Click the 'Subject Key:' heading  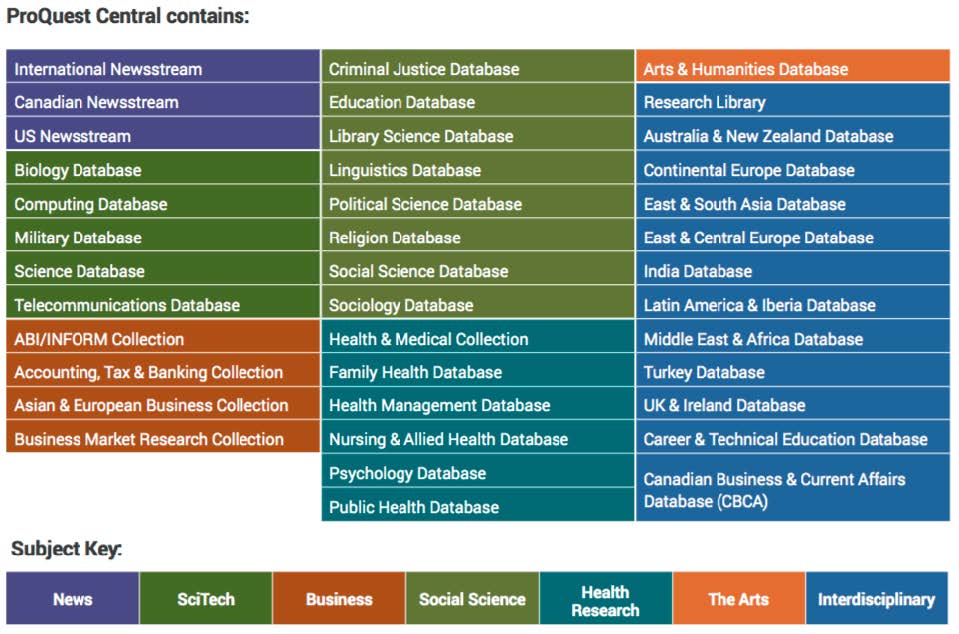[67, 548]
